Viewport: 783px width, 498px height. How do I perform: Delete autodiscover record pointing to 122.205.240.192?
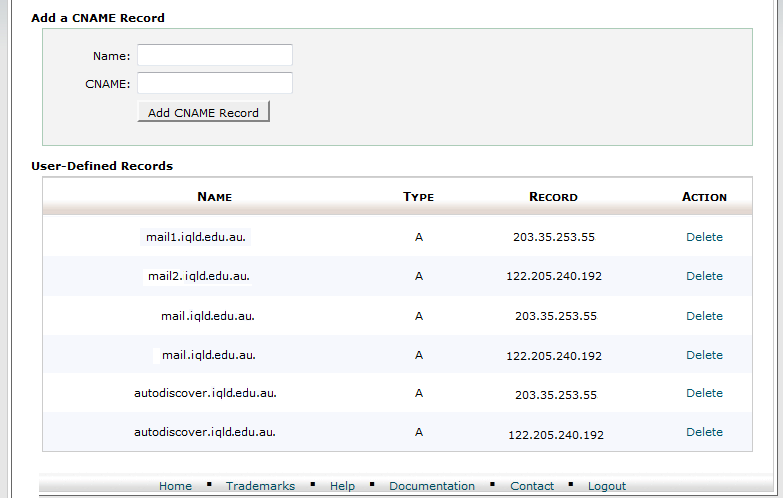click(x=704, y=432)
